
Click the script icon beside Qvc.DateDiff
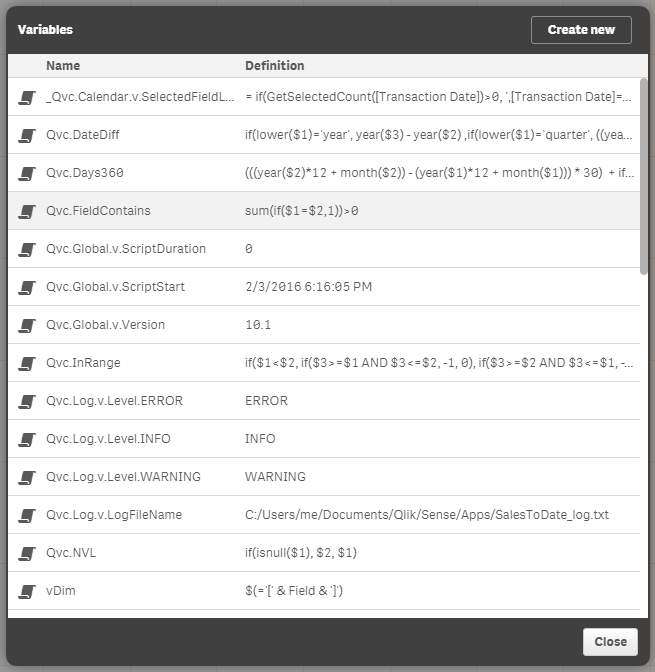pyautogui.click(x=27, y=135)
